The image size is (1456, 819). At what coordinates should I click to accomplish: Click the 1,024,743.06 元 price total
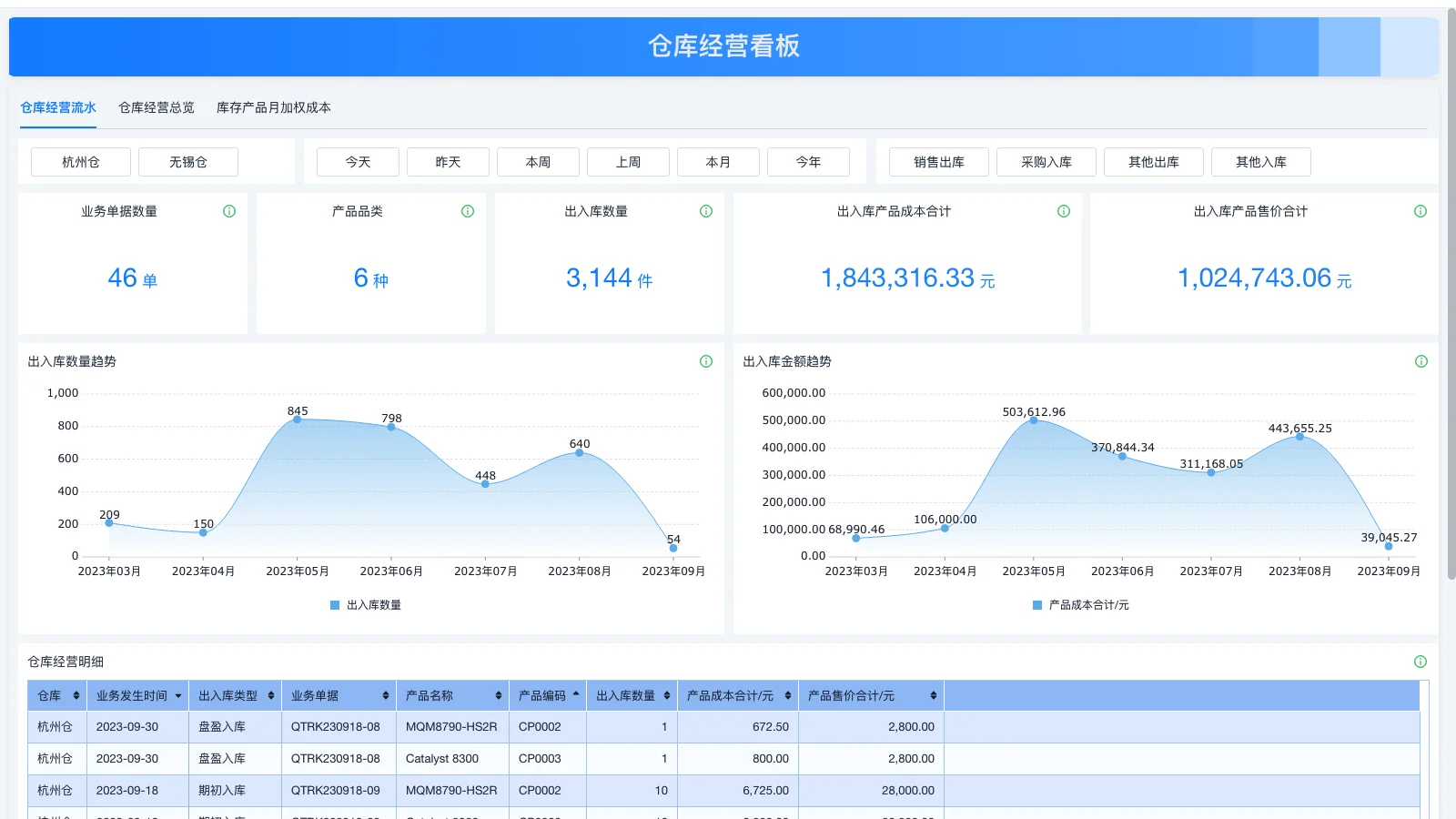[1265, 278]
